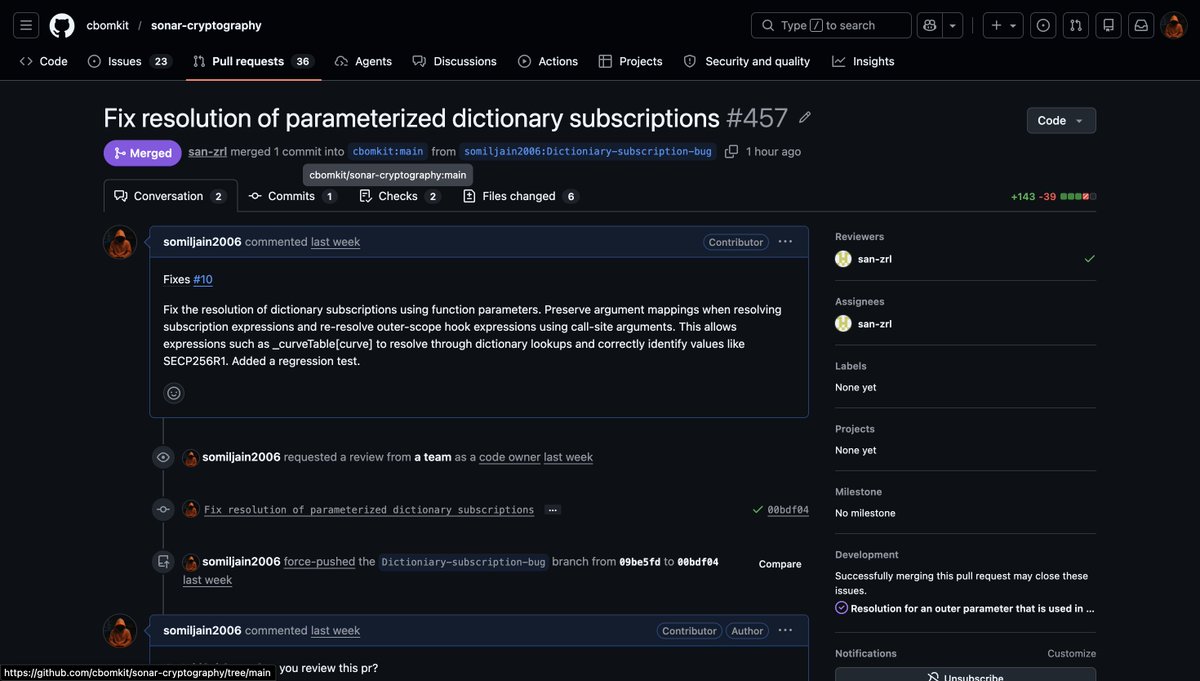Open the Actions tab
1200x681 pixels.
tap(548, 61)
